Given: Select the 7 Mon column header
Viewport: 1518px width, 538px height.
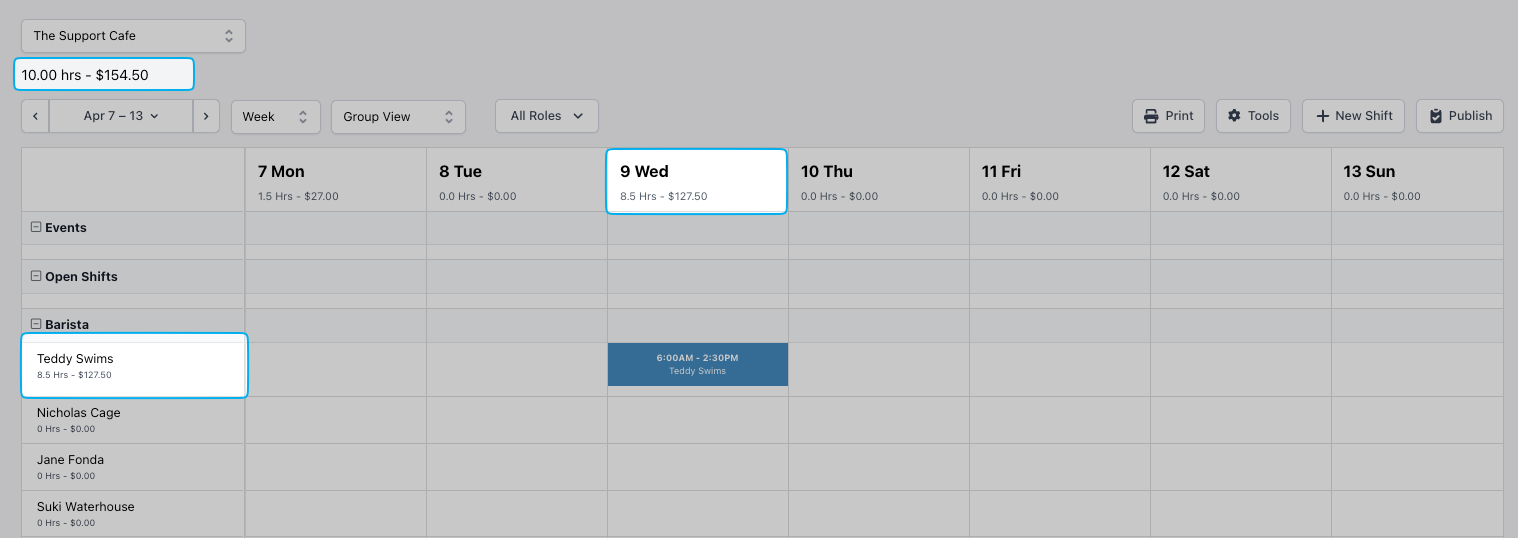Looking at the screenshot, I should tap(335, 181).
